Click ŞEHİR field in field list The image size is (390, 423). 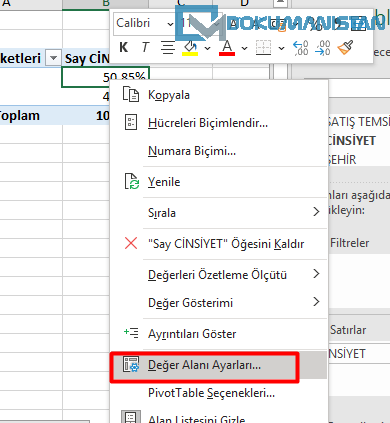coord(343,160)
